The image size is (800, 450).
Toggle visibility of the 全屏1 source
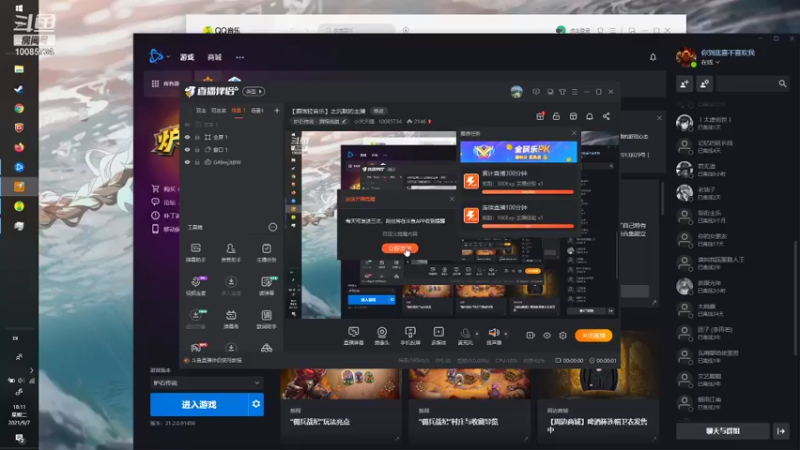pos(187,137)
